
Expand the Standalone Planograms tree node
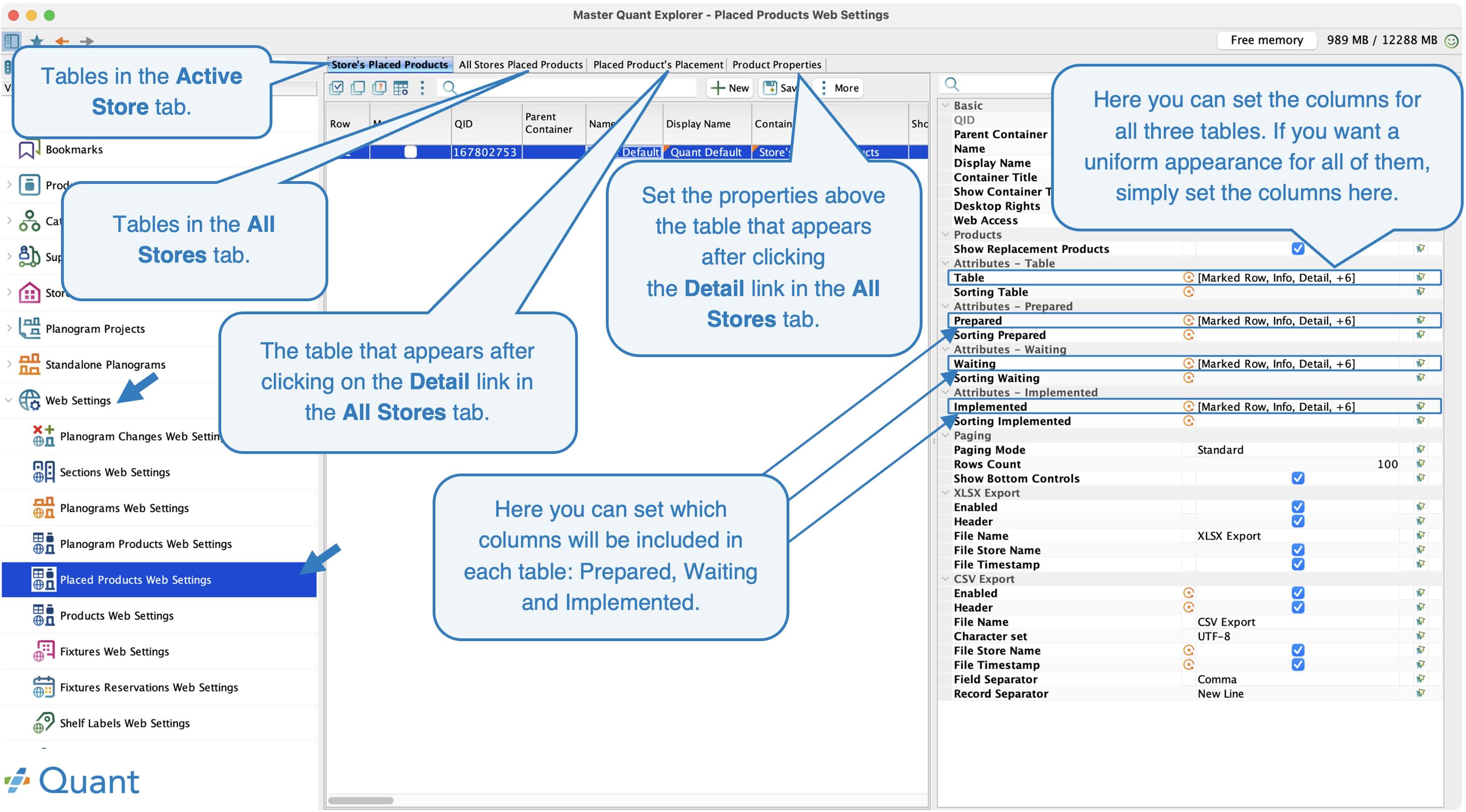click(8, 364)
